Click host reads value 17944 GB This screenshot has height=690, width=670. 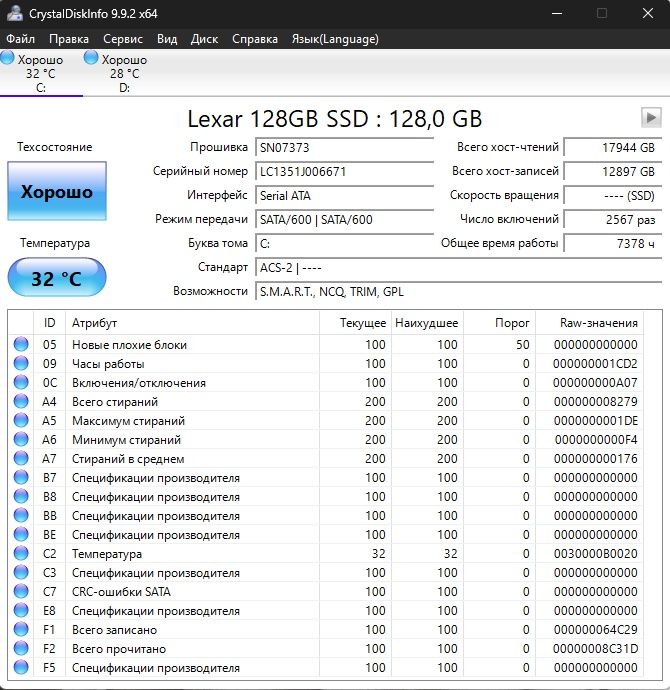[x=613, y=147]
